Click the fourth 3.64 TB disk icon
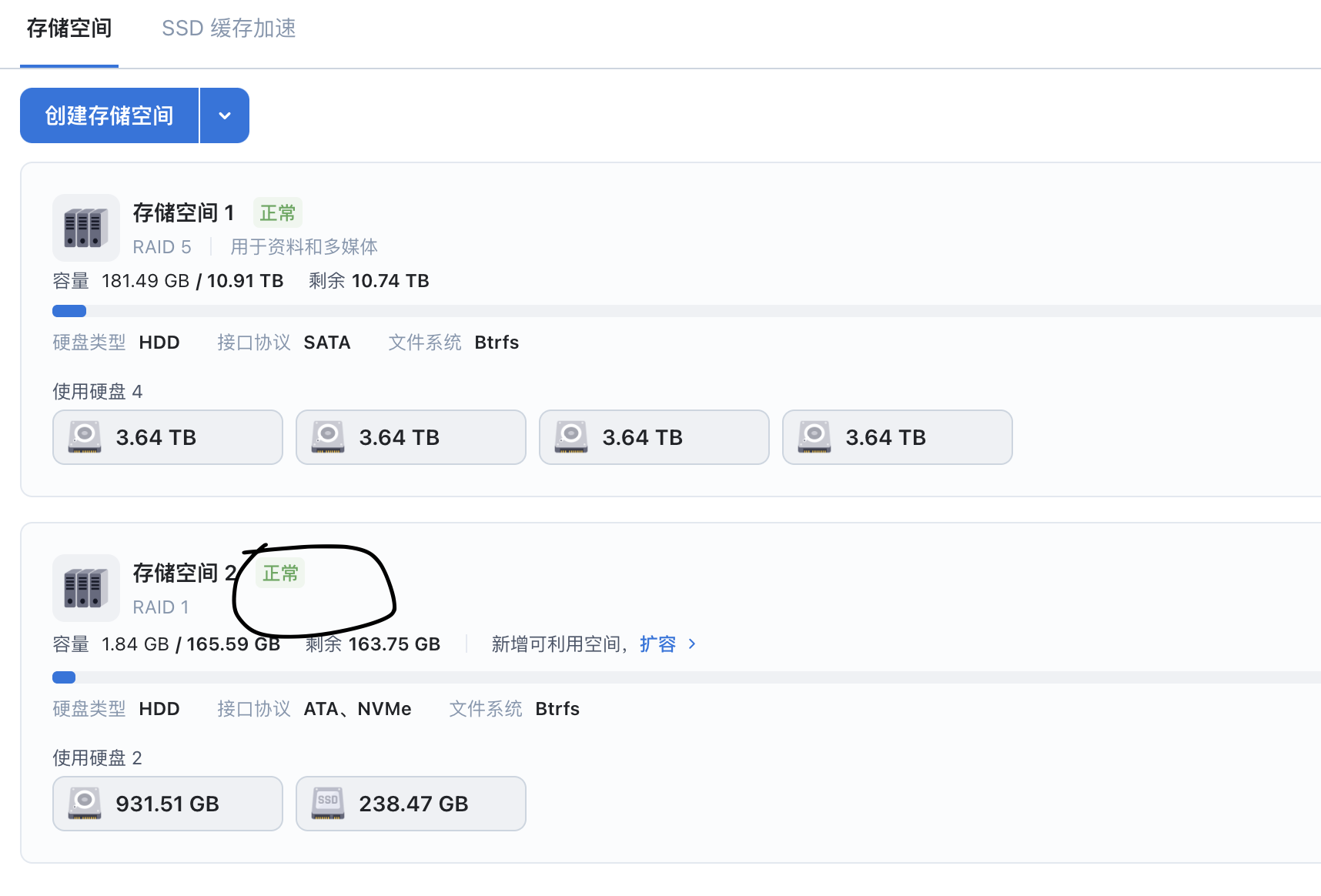Viewport: 1321px width, 896px height. (814, 437)
